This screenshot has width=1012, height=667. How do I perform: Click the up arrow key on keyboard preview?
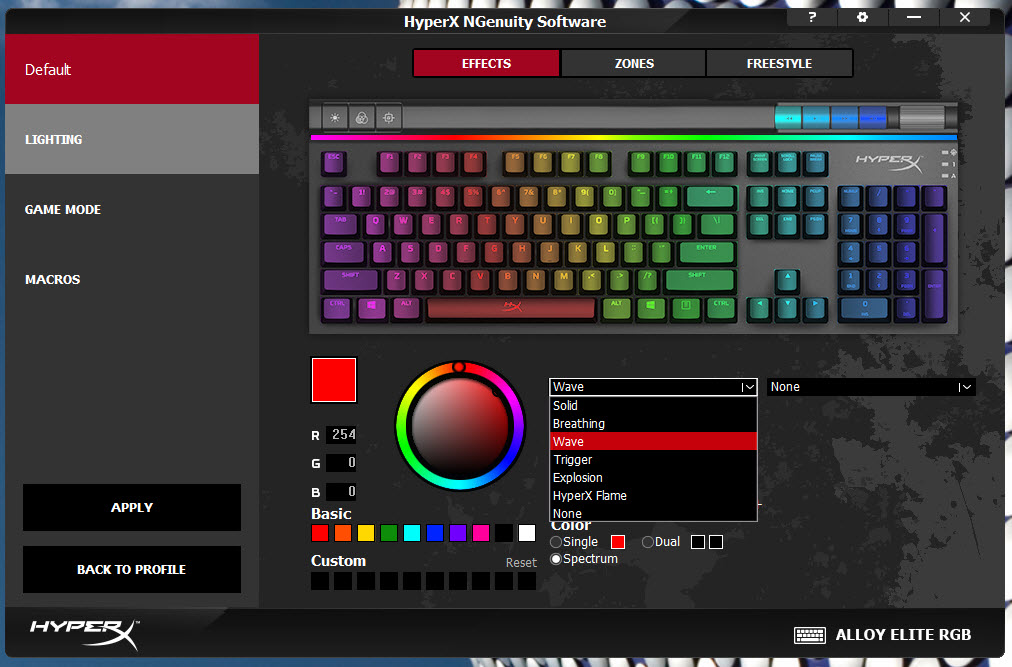(787, 280)
